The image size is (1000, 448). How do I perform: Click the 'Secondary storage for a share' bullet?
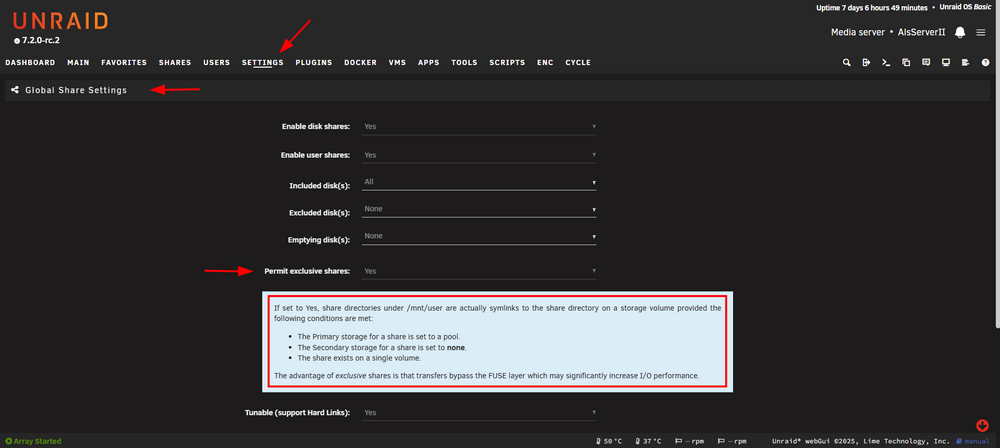(x=381, y=347)
